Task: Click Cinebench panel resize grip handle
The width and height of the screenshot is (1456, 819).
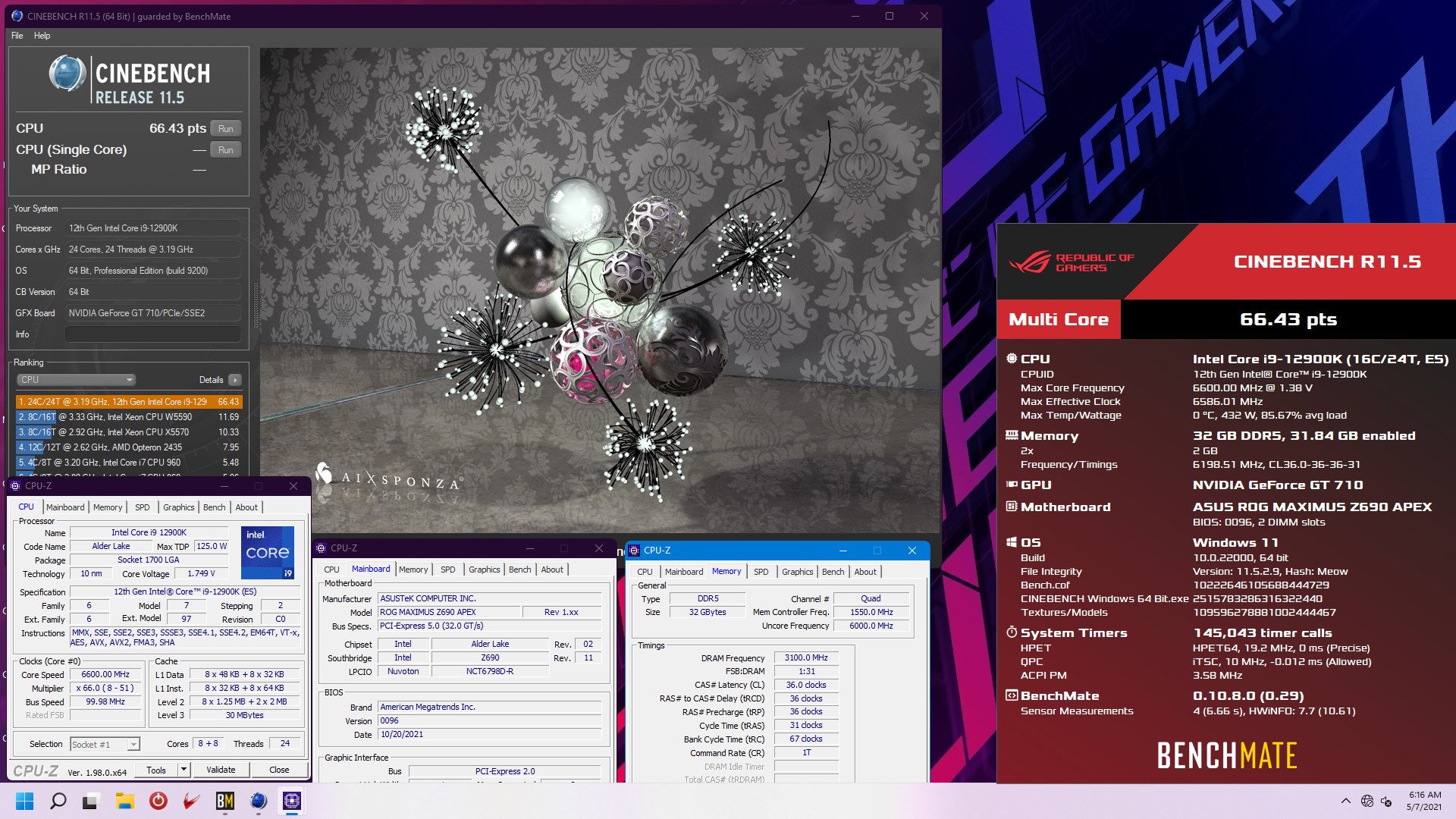Action: pyautogui.click(x=255, y=305)
